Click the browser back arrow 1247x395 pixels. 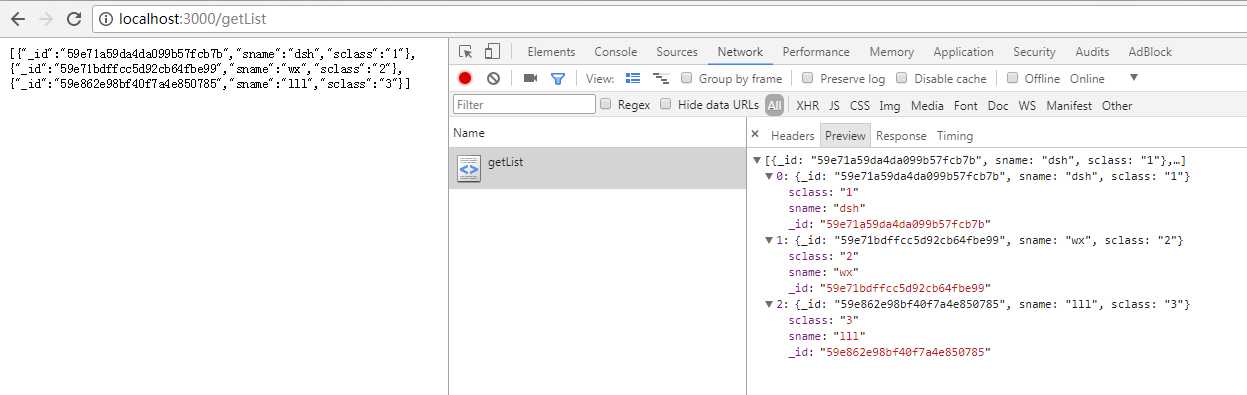[x=17, y=18]
